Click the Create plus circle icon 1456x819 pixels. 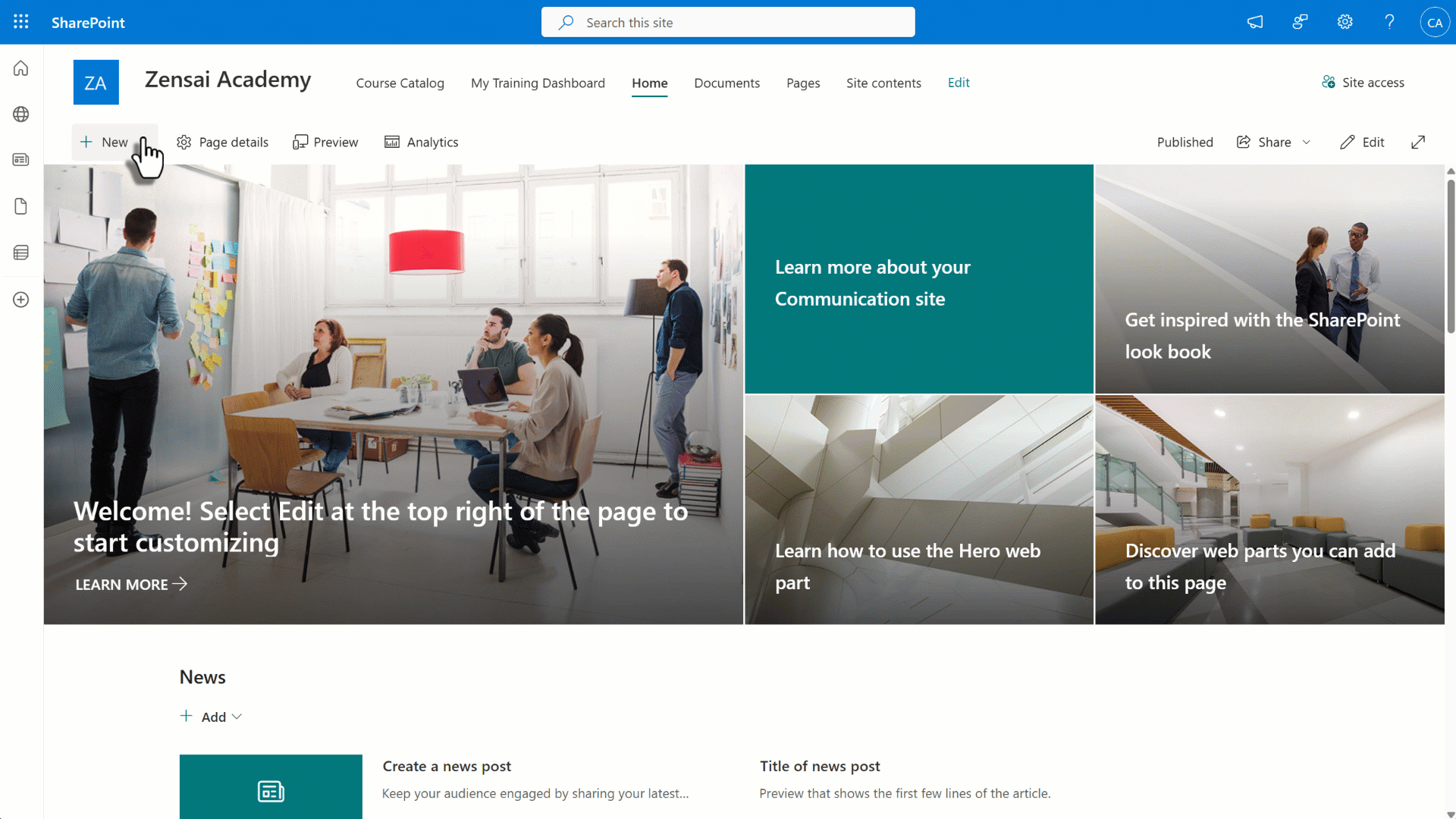pos(21,300)
